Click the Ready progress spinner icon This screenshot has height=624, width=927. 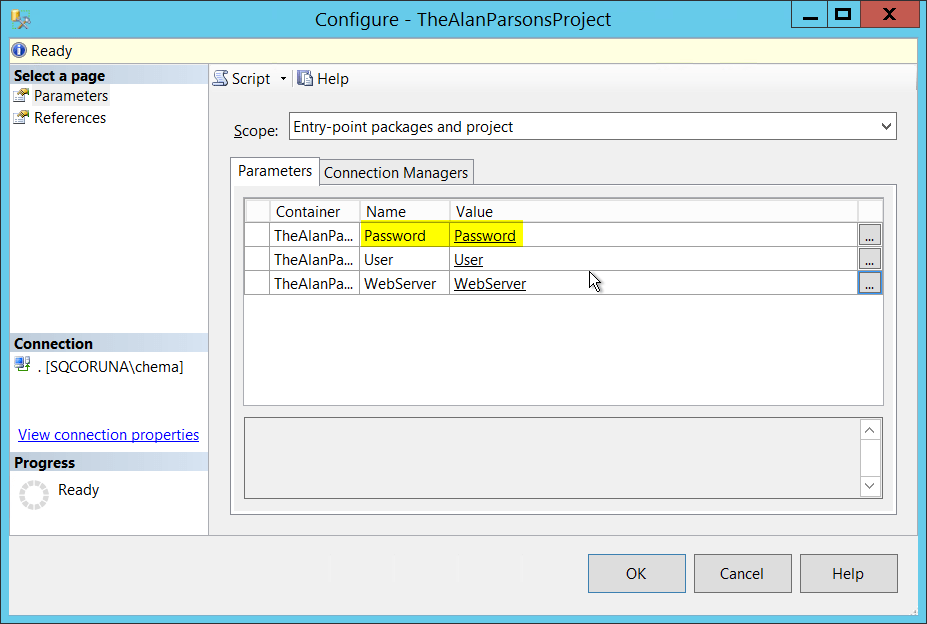click(33, 490)
